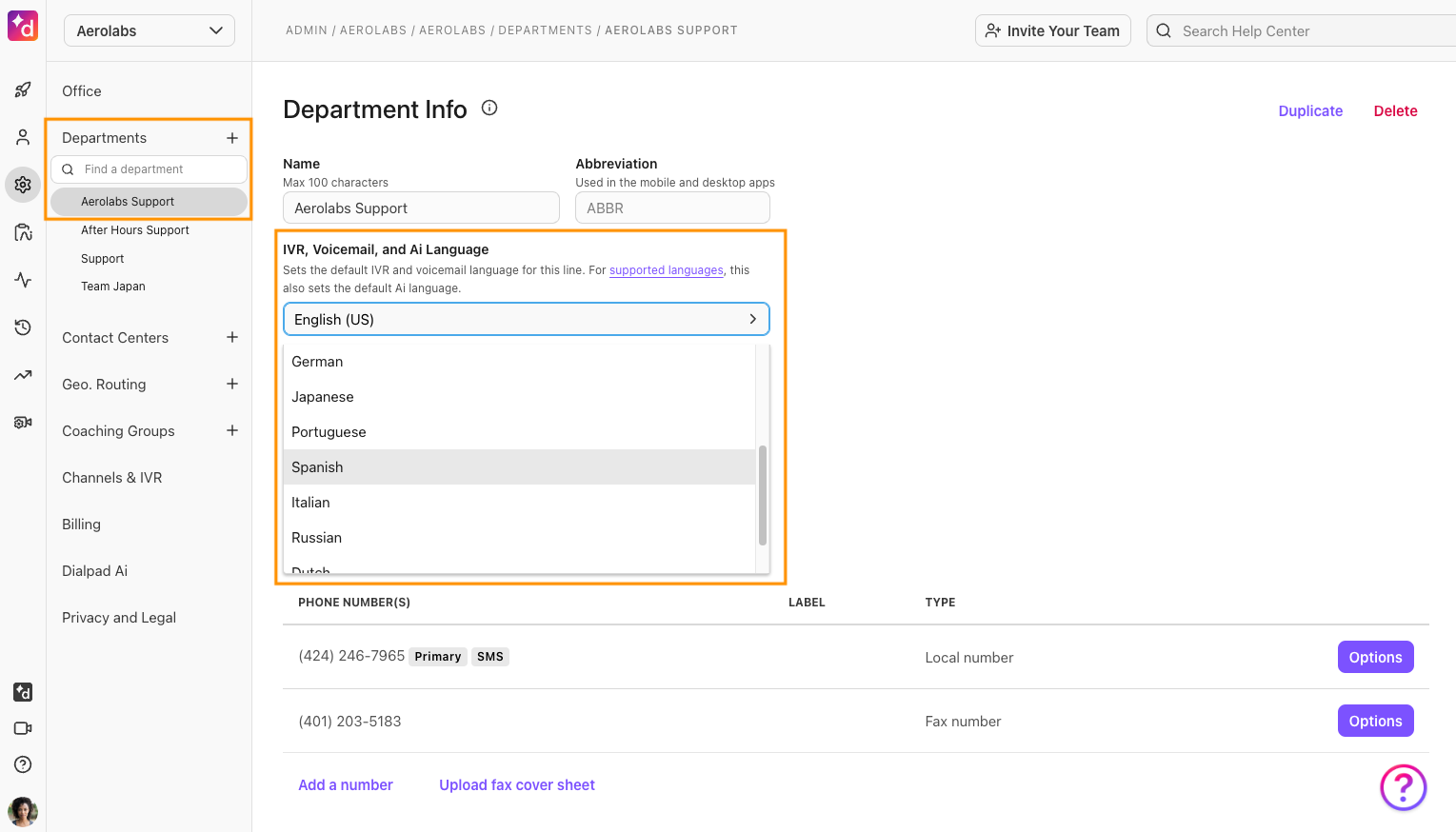Select the Team Japan department
This screenshot has width=1456, height=832.
pos(113,287)
